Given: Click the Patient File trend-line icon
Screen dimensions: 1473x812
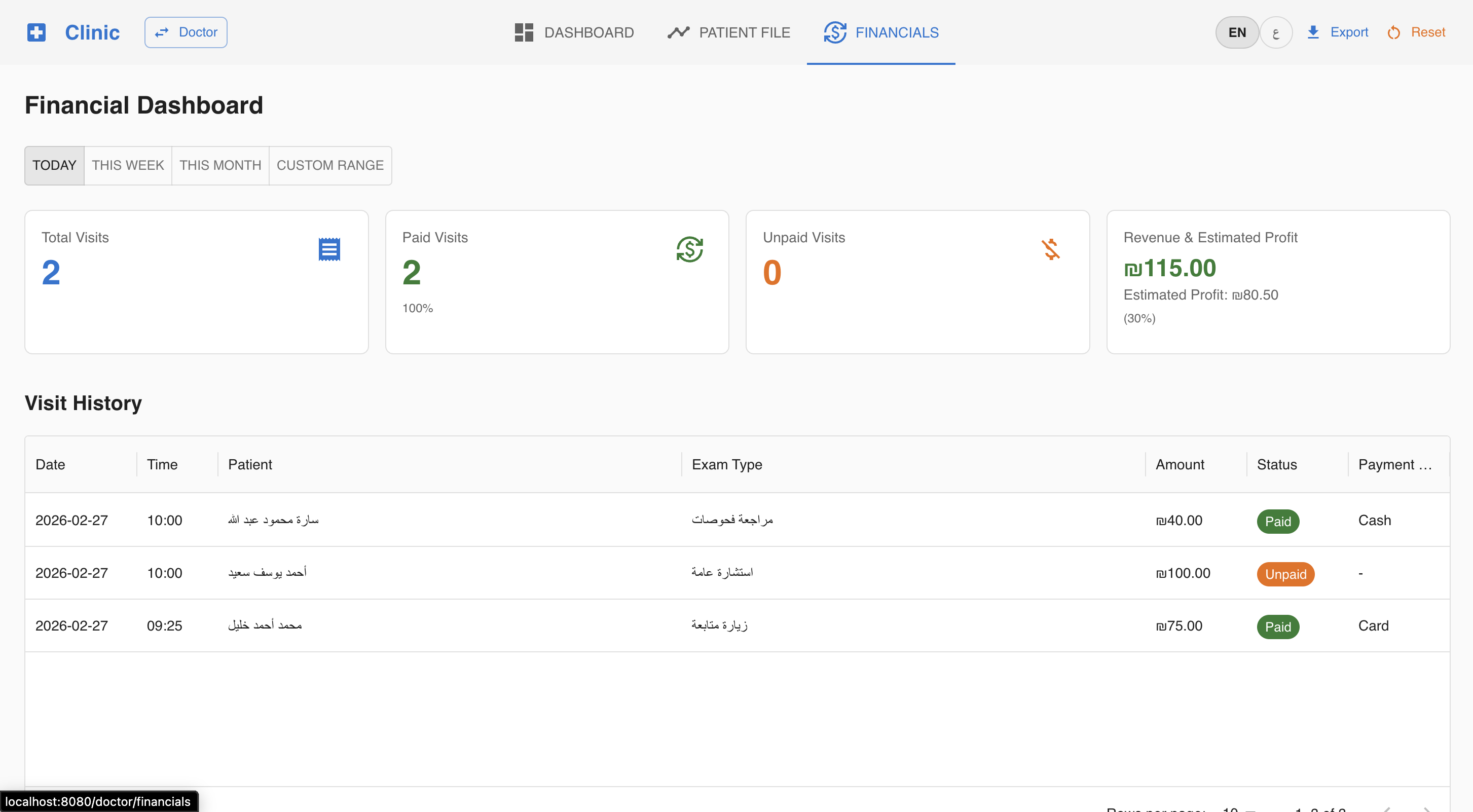Looking at the screenshot, I should tap(678, 32).
